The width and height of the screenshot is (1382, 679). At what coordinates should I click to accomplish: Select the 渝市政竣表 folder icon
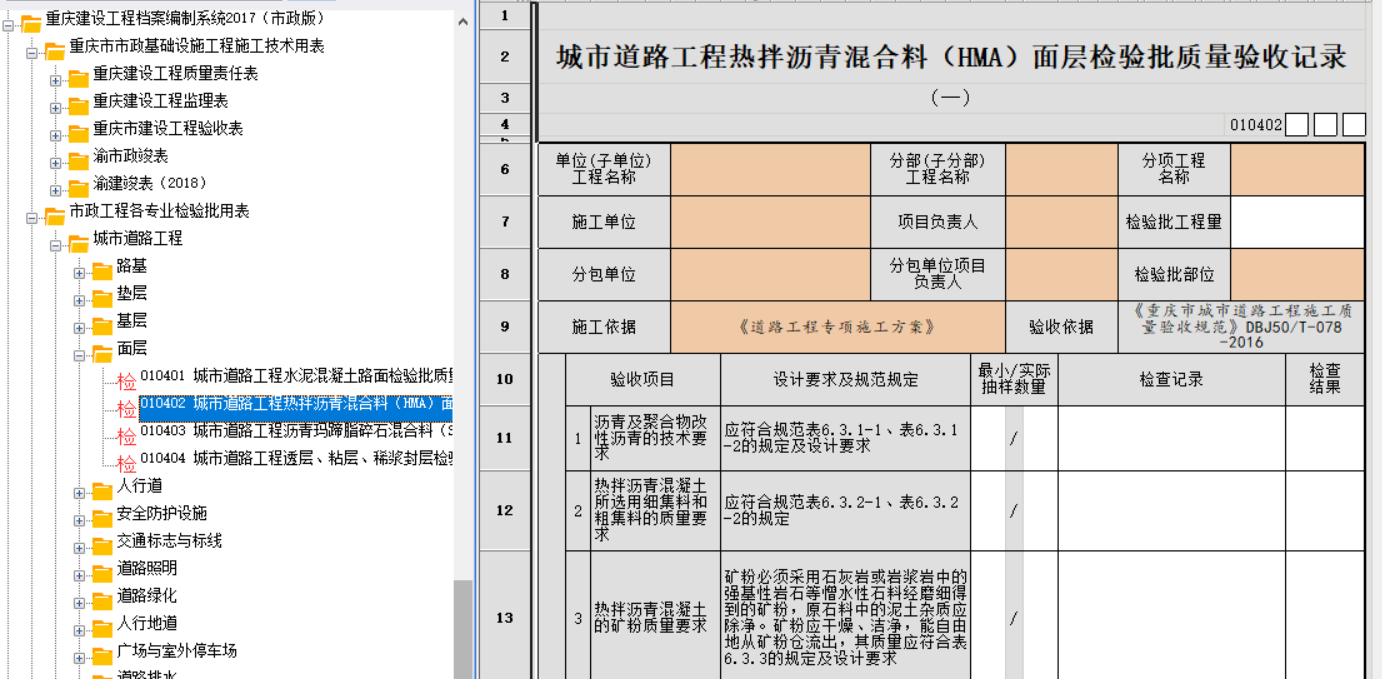pos(78,160)
